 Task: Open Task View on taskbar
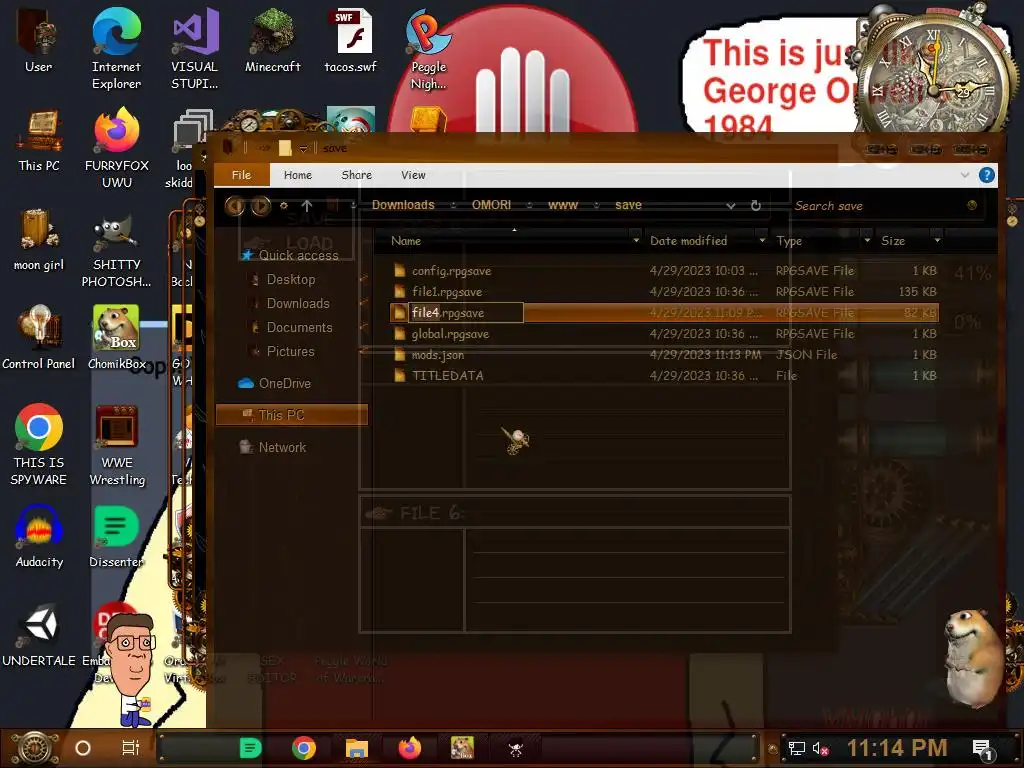[131, 748]
